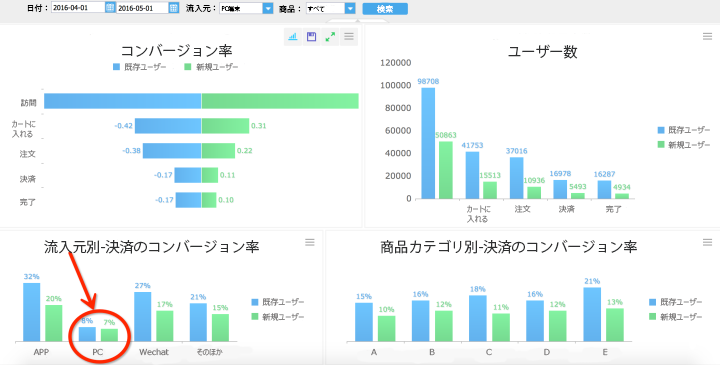
Task: Click the green category D bar 12%
Action: (558, 326)
